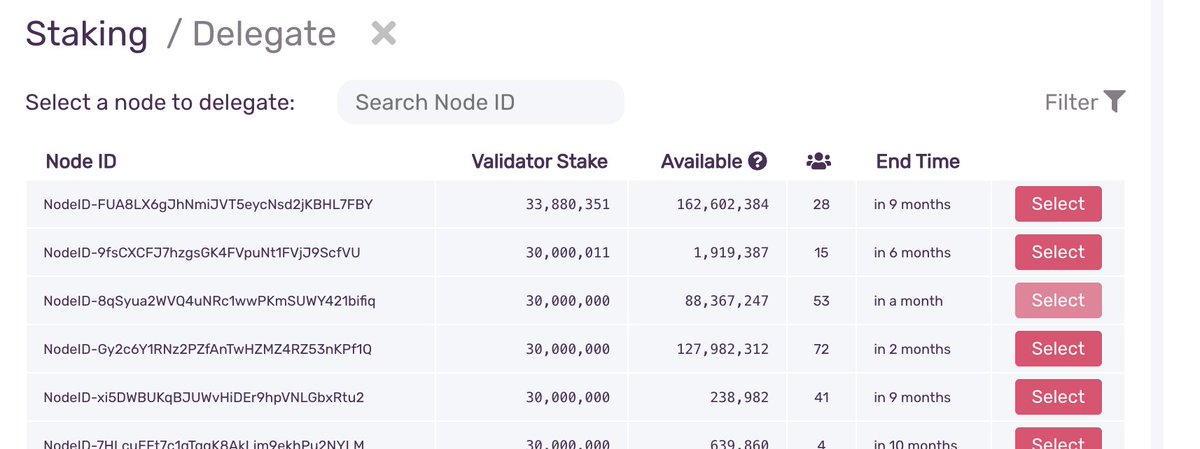Viewport: 1200px width, 449px height.
Task: Click node ID text NodeID-9fsCXCFJ7hzgsGK4FVpuNt1FVjJ9ScfVU
Action: coord(202,252)
